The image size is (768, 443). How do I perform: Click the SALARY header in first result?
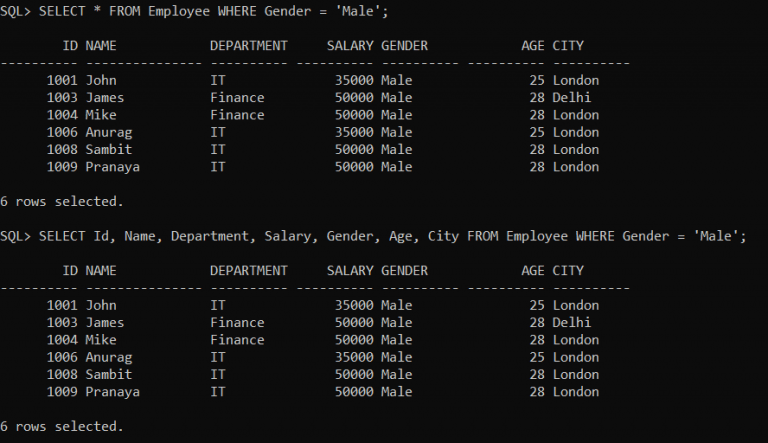point(350,46)
